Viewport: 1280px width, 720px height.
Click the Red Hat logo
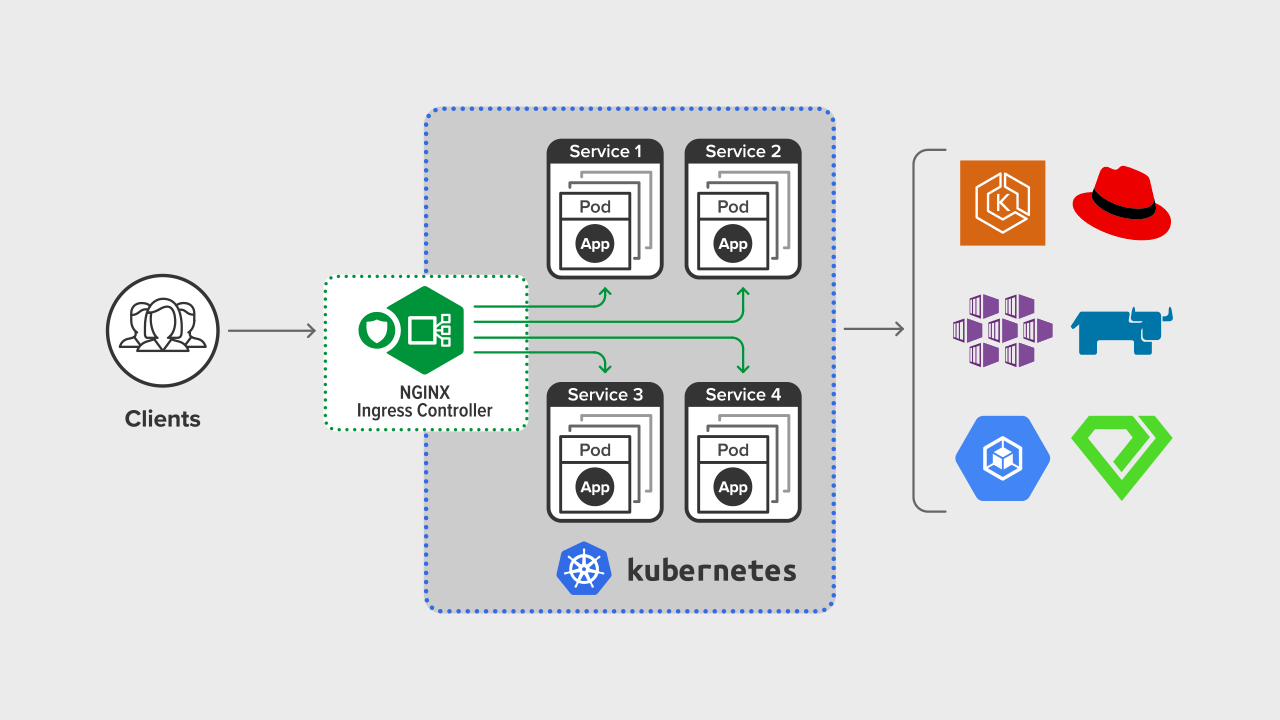point(1122,203)
